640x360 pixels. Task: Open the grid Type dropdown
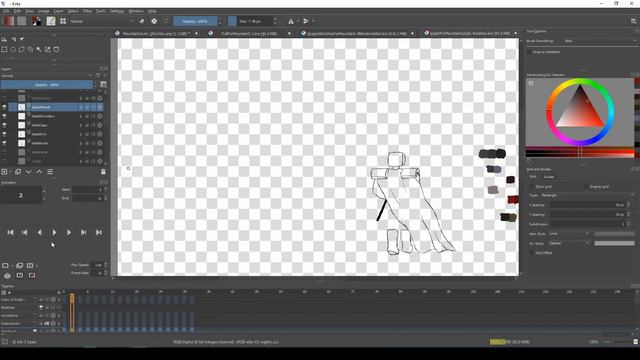[x=588, y=195]
